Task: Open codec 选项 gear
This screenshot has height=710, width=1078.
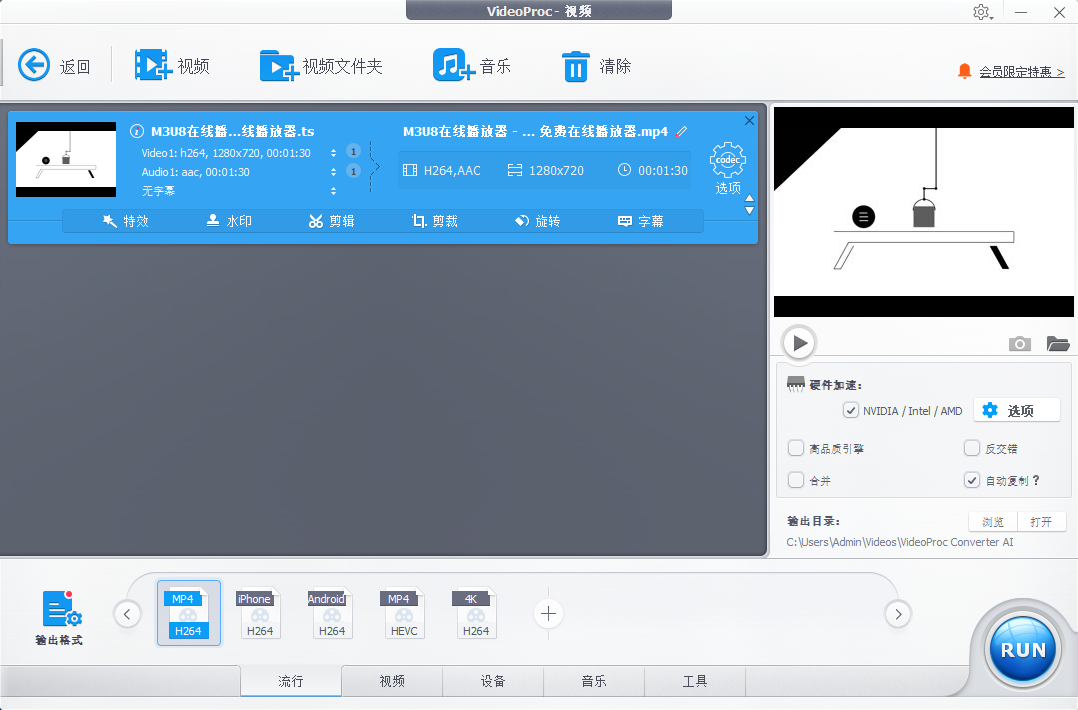Action: click(727, 168)
